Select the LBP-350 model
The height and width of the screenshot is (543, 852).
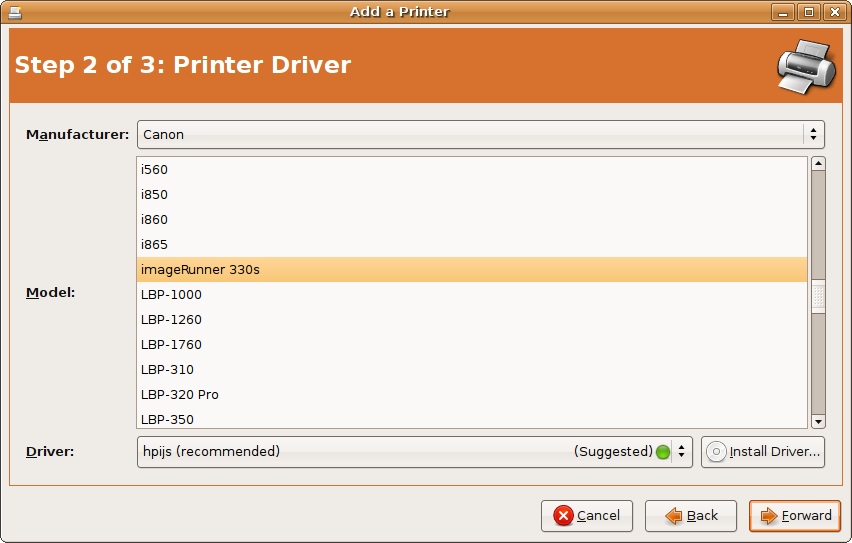pyautogui.click(x=472, y=419)
